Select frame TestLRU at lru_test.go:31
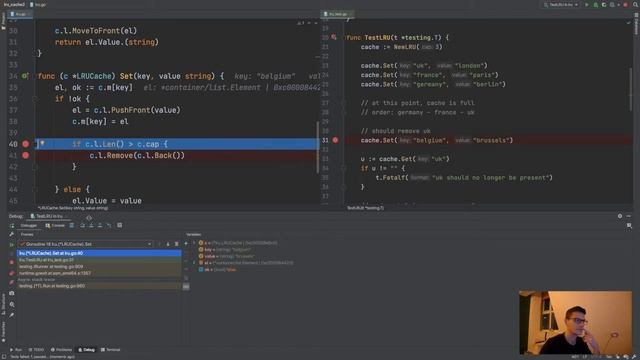Screen dimensions: 640x360 pyautogui.click(x=99, y=260)
